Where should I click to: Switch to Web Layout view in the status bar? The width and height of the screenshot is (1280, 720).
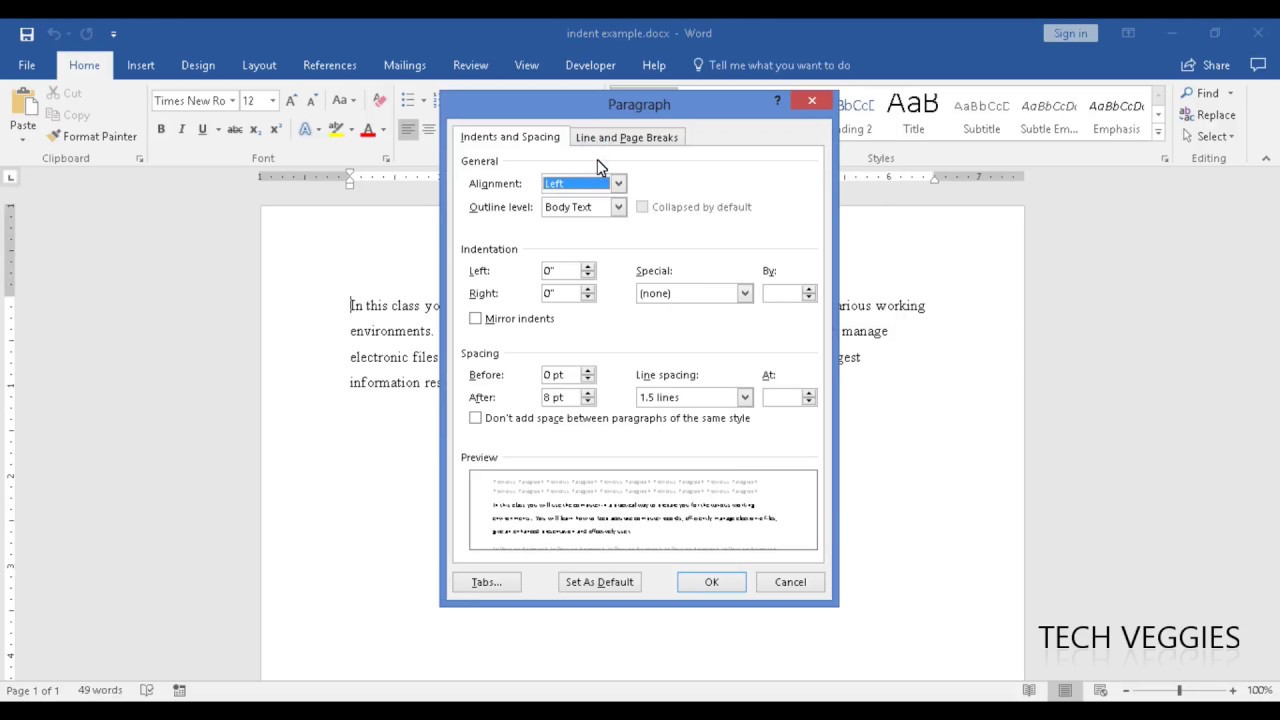1100,690
